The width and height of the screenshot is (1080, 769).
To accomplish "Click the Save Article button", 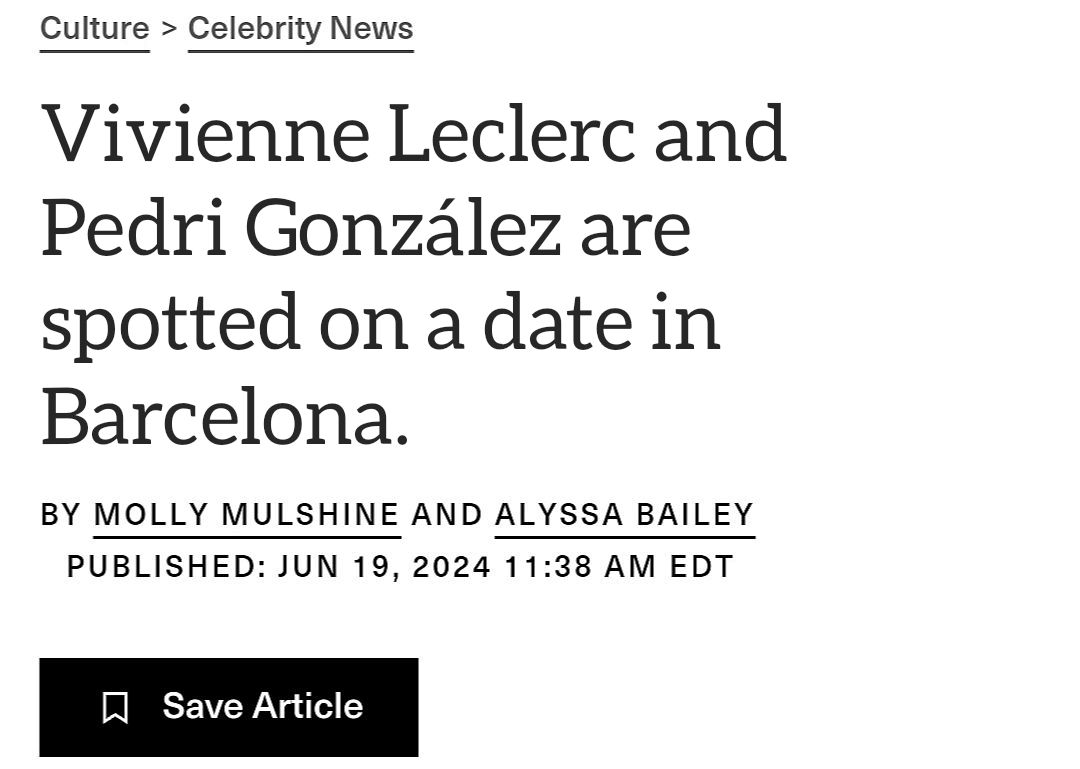I will 229,707.
